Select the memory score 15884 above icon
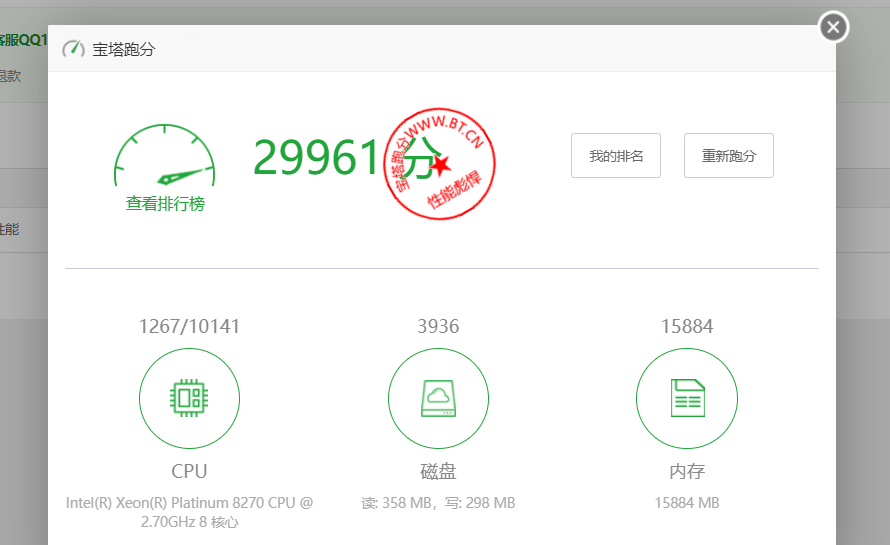The image size is (890, 545). pos(687,326)
